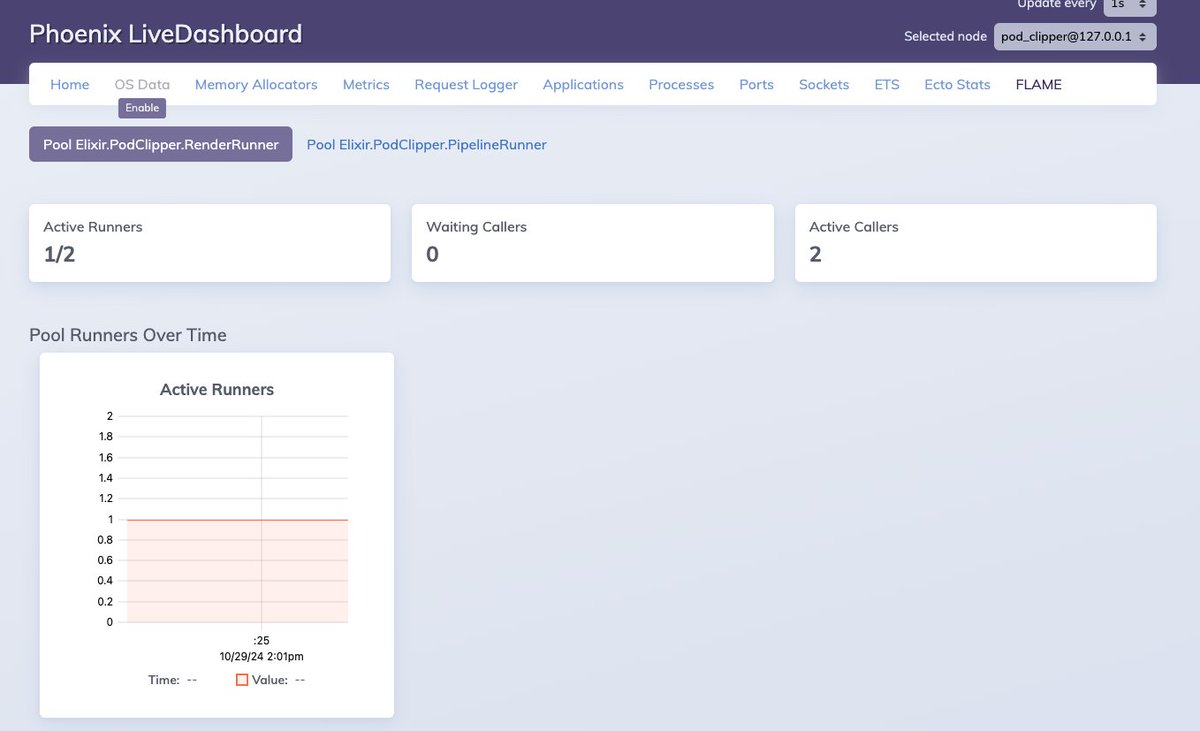Screen dimensions: 1200x731
Task: Change the Update every interval
Action: [x=1129, y=5]
